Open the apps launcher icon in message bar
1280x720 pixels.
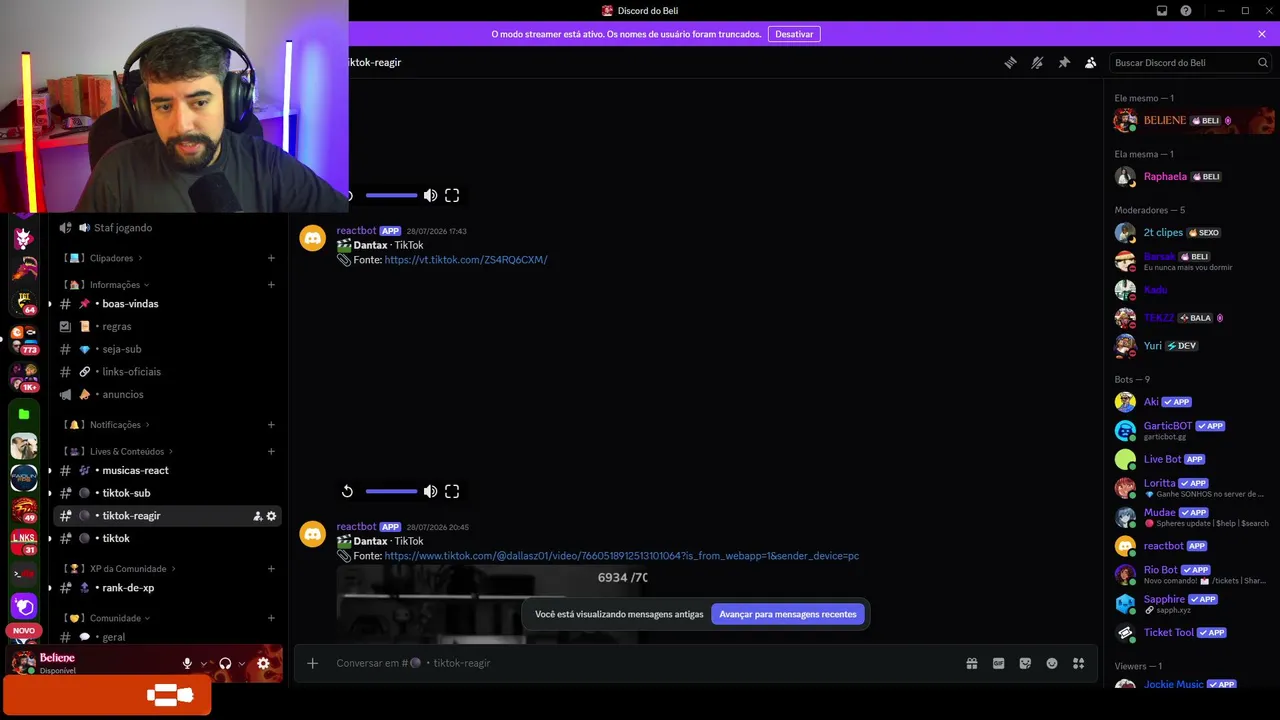coord(1078,663)
